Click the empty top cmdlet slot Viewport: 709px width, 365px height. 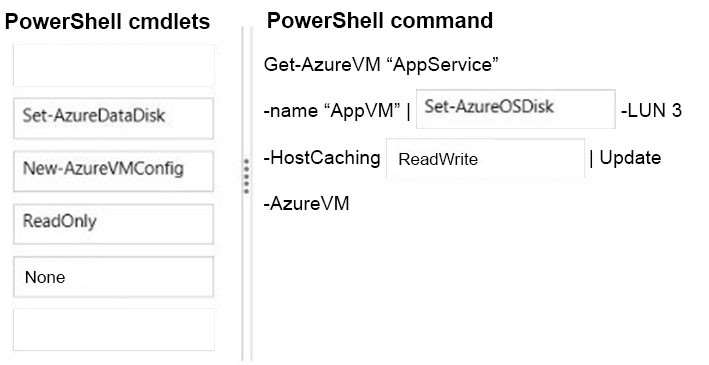pyautogui.click(x=113, y=66)
